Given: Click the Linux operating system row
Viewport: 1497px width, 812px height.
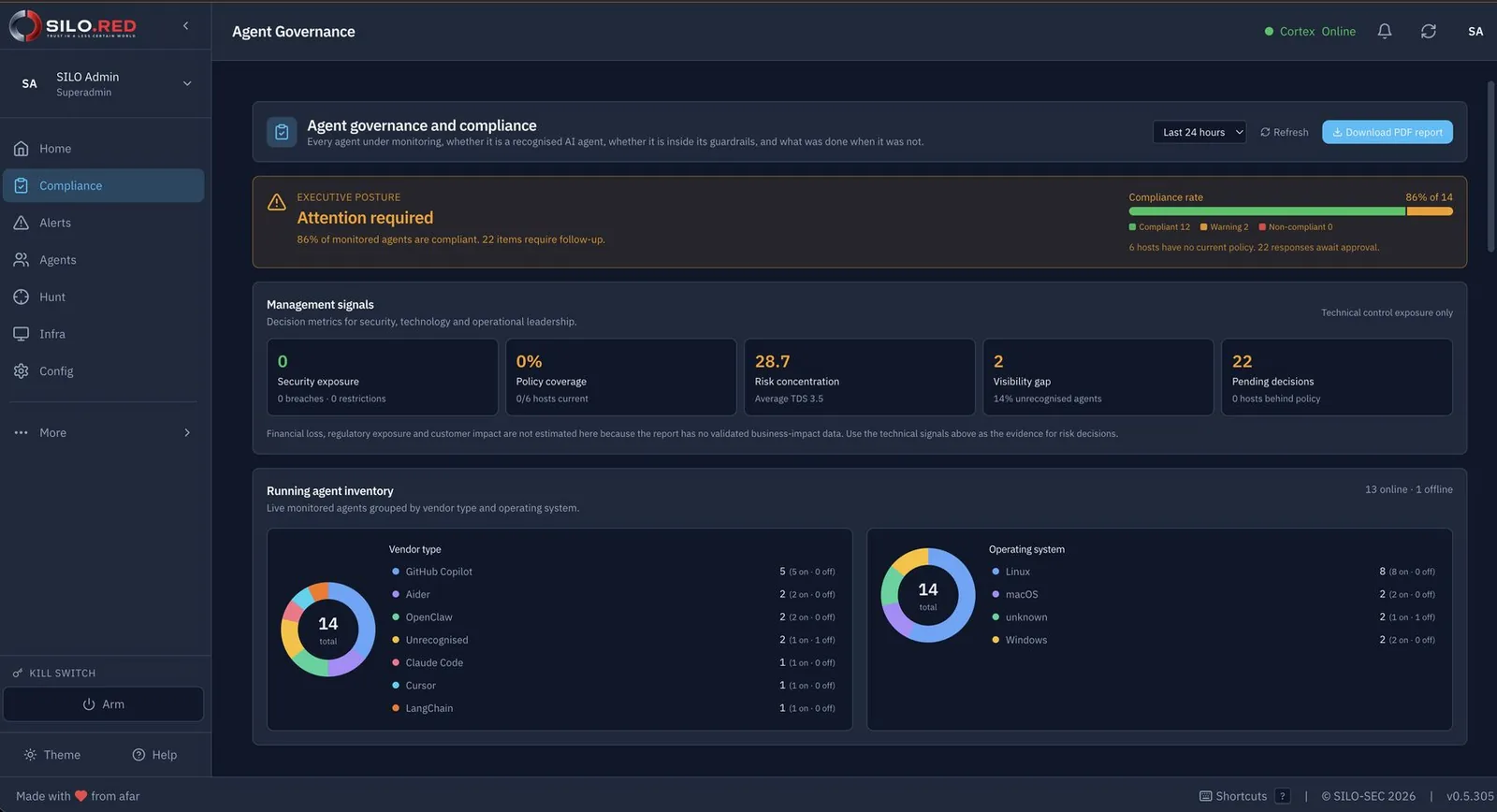Looking at the screenshot, I should click(1214, 572).
